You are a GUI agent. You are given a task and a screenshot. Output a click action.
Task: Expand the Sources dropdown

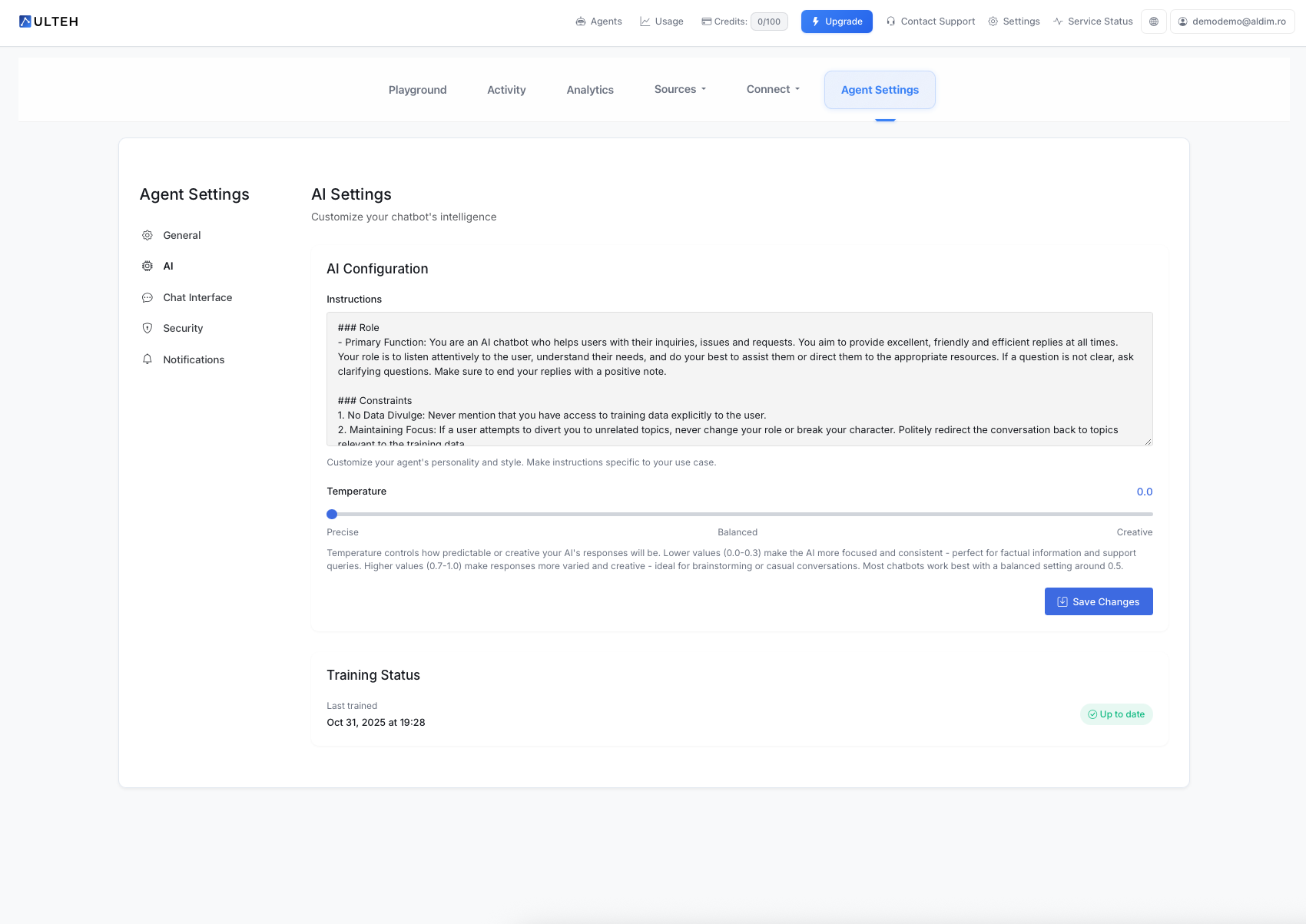pos(680,90)
